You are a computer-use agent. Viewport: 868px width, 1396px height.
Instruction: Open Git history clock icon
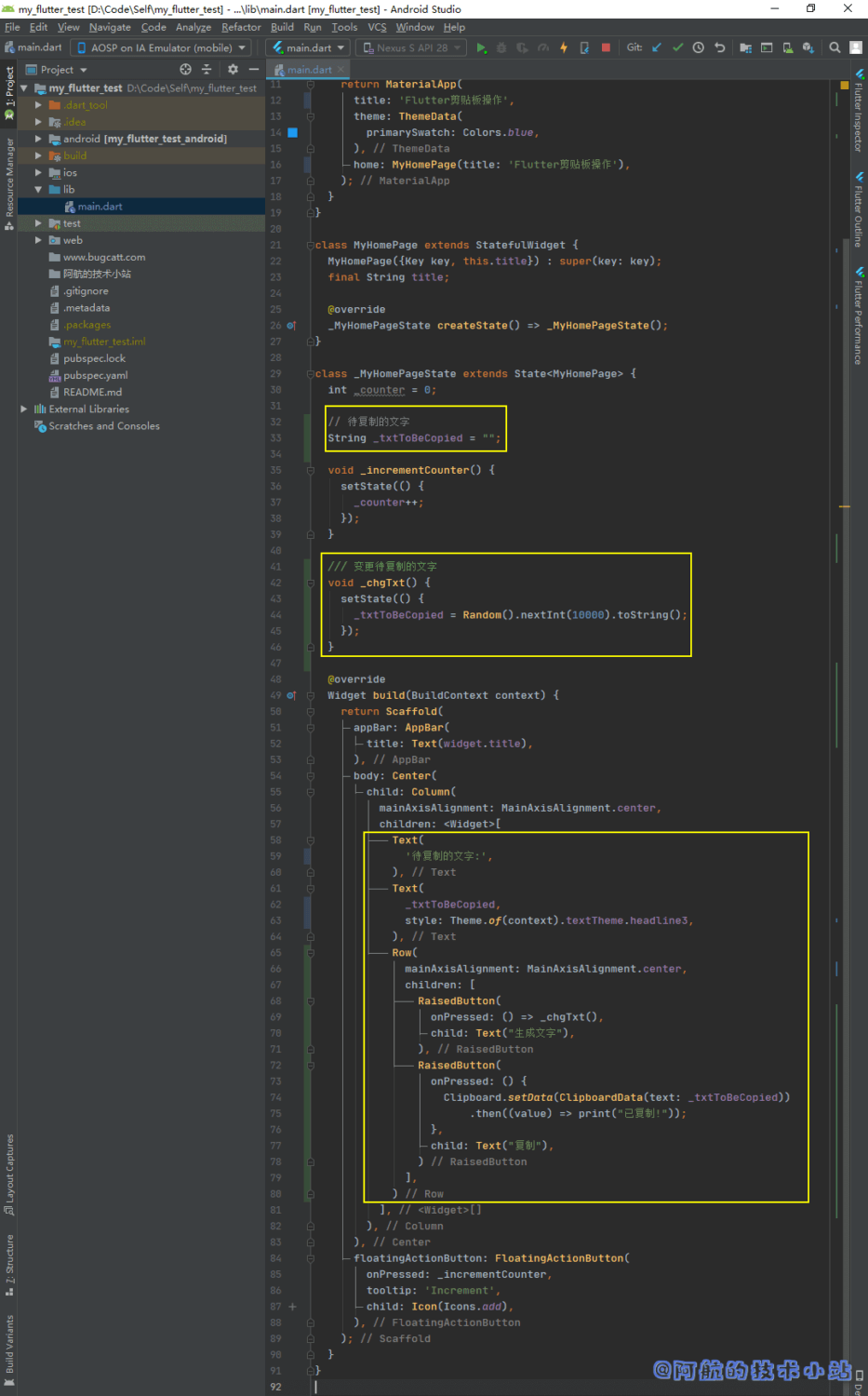tap(698, 47)
